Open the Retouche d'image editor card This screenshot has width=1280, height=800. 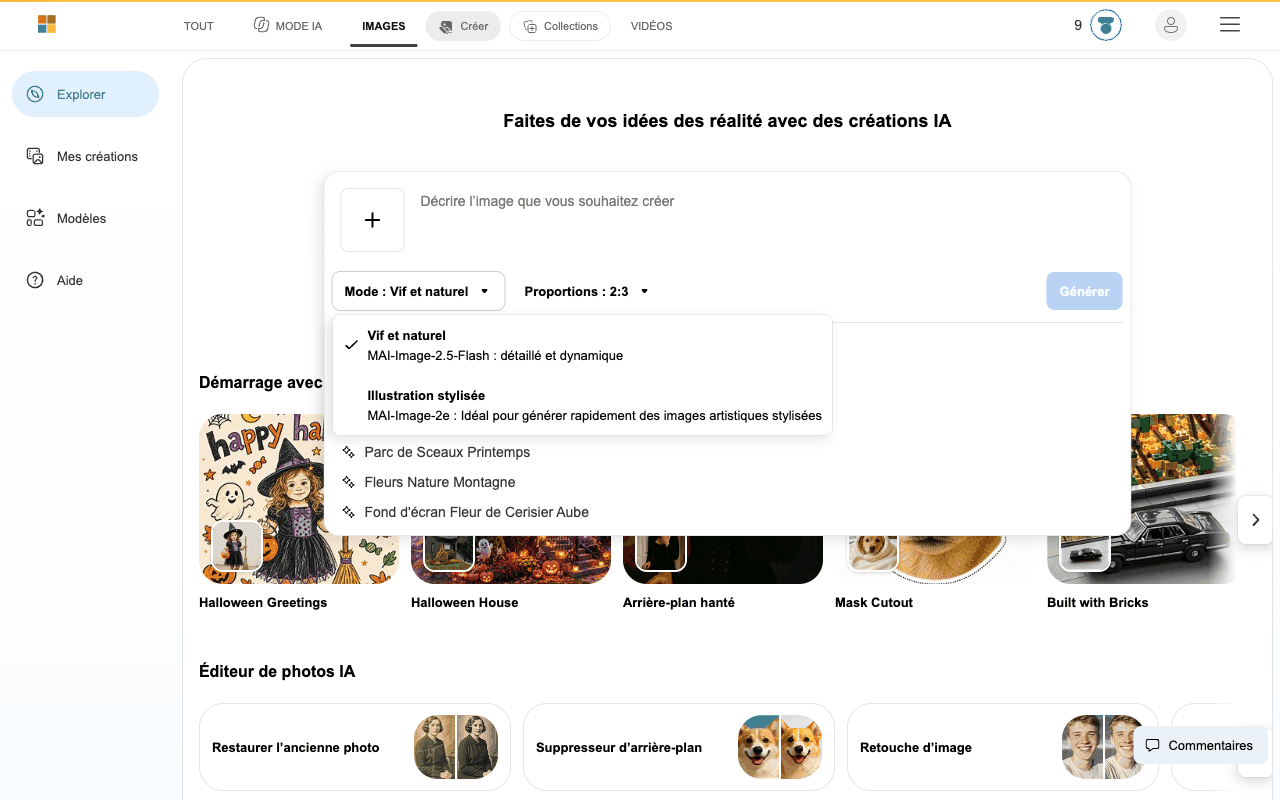click(x=1003, y=747)
